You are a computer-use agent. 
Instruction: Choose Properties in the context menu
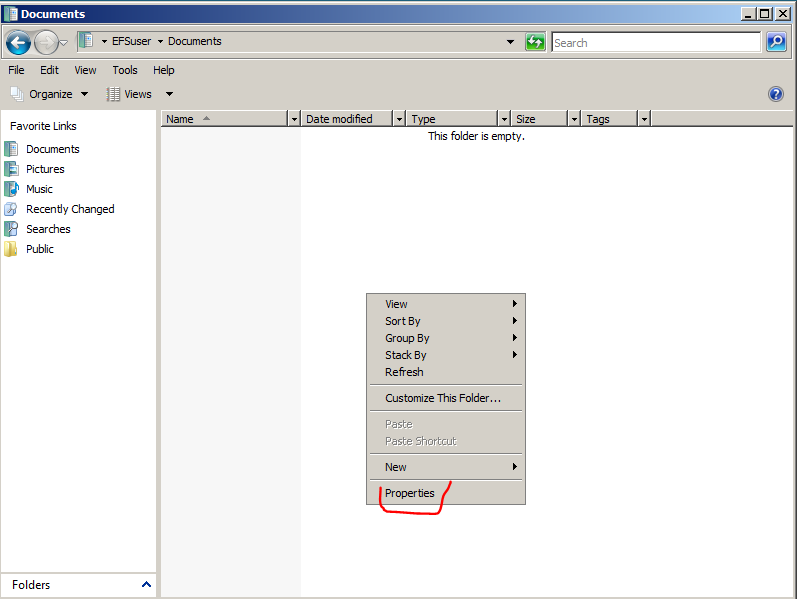pos(446,493)
